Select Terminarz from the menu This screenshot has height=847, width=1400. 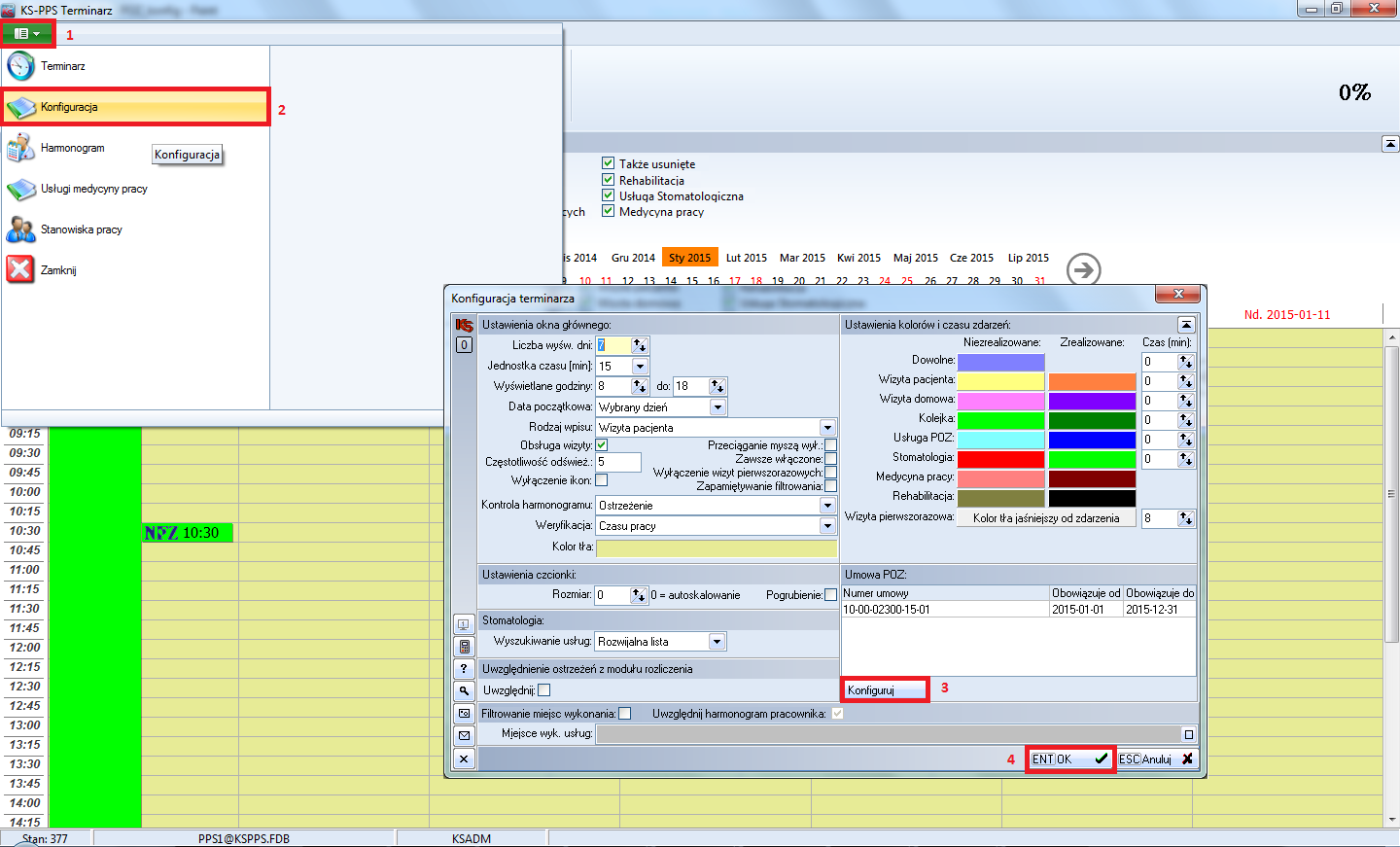(x=136, y=66)
